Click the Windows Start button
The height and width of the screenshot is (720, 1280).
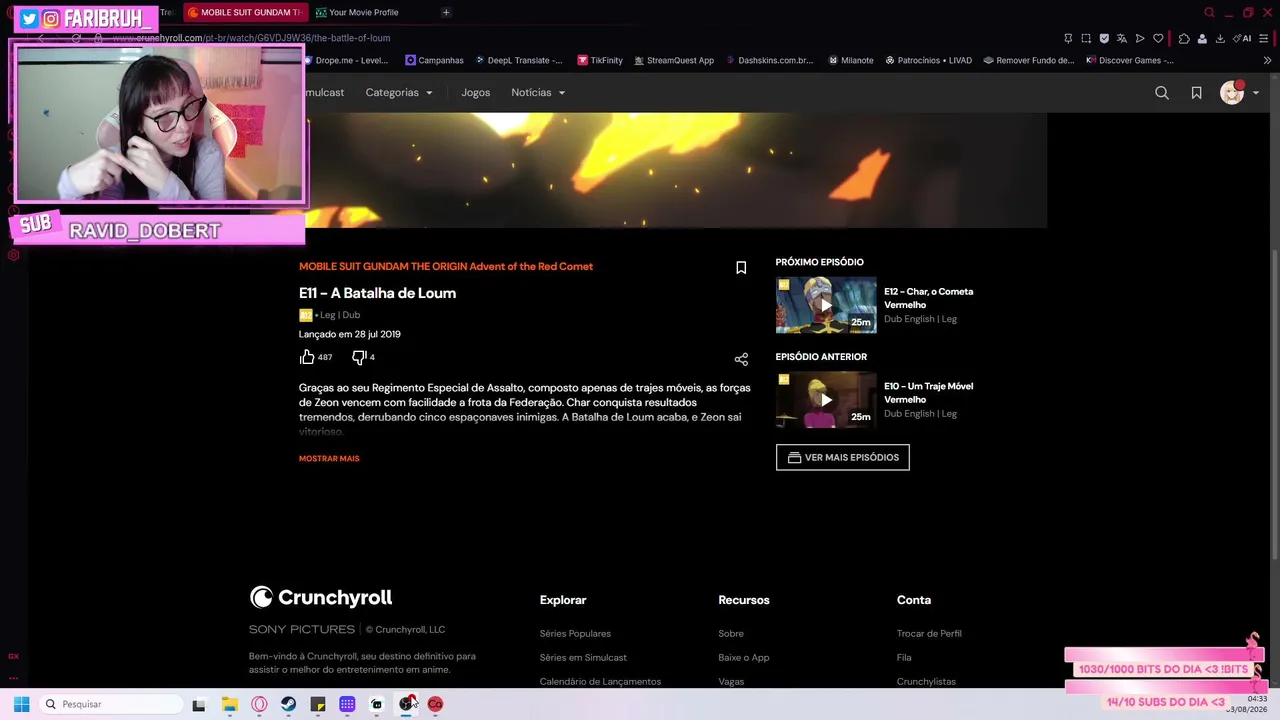tap(21, 705)
